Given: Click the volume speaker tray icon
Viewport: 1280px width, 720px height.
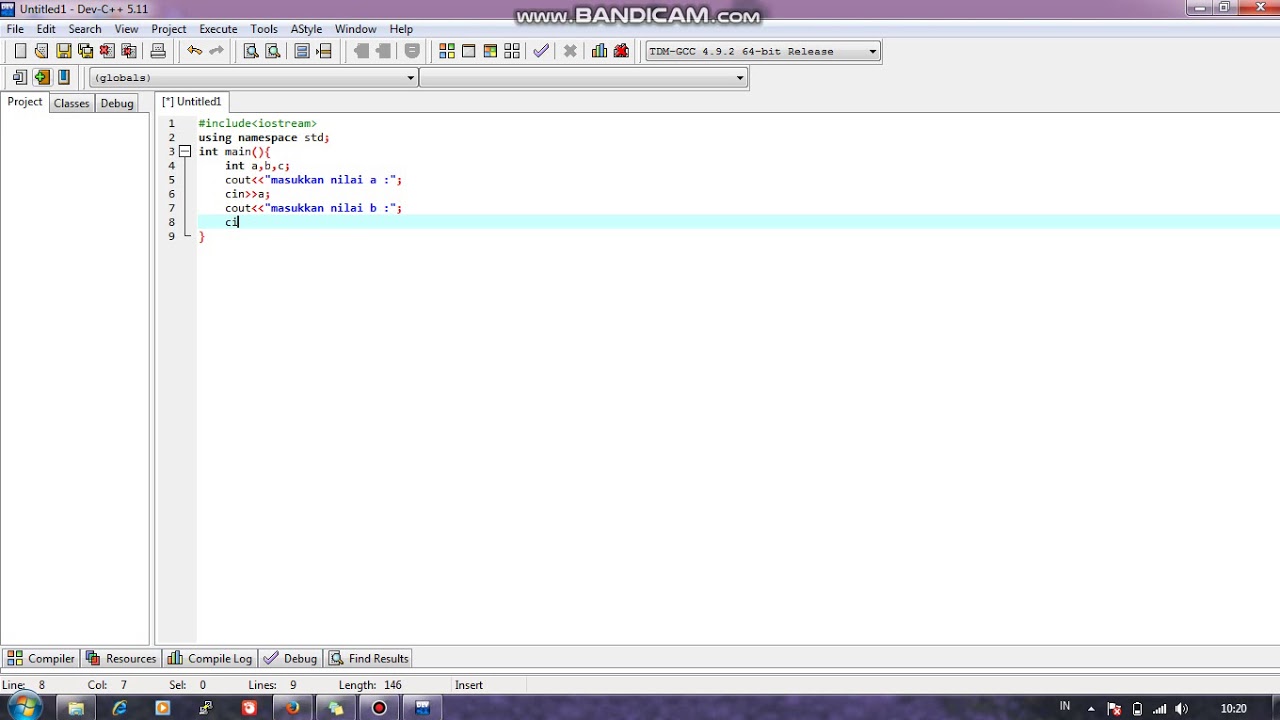Looking at the screenshot, I should [x=1183, y=708].
